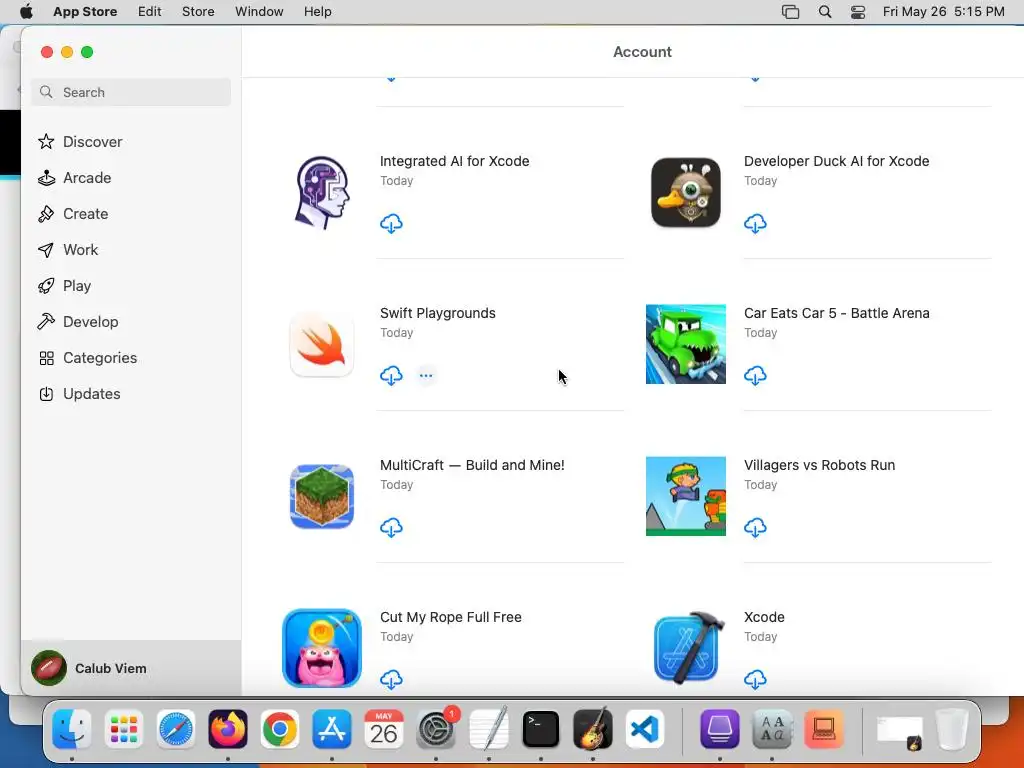
Task: Click Integrated AI for Xcode title
Action: 455,161
